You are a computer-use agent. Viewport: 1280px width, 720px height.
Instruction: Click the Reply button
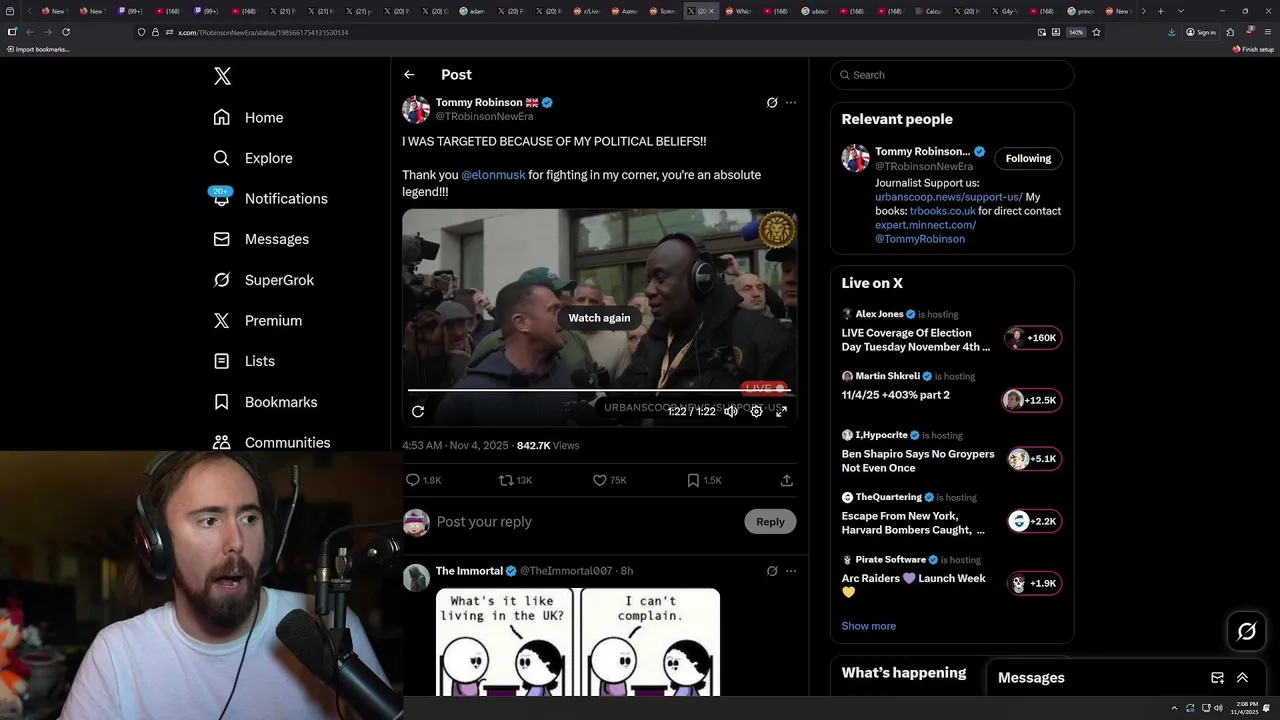pyautogui.click(x=770, y=521)
